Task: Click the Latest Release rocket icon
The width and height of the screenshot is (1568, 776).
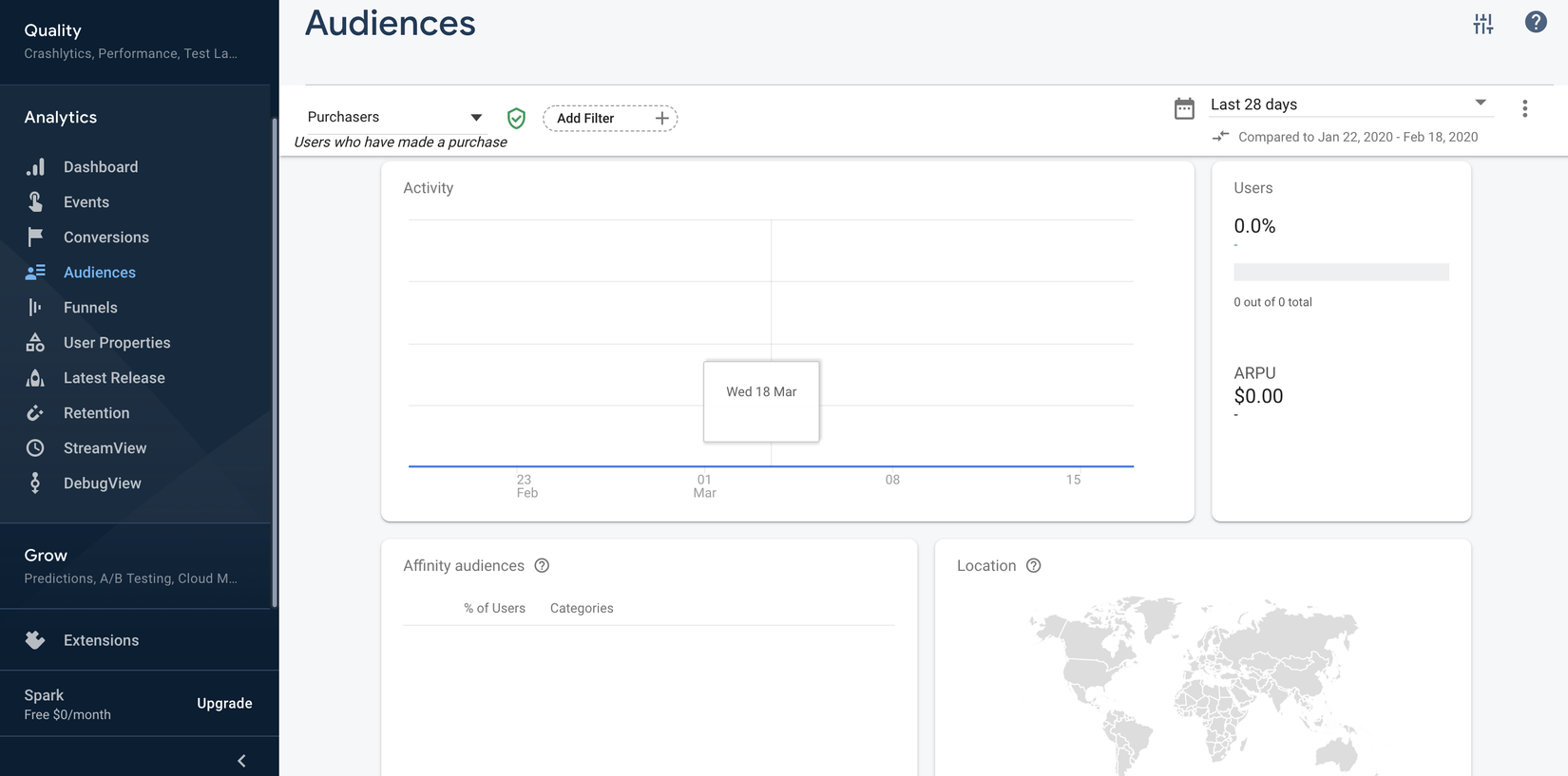Action: coord(35,378)
